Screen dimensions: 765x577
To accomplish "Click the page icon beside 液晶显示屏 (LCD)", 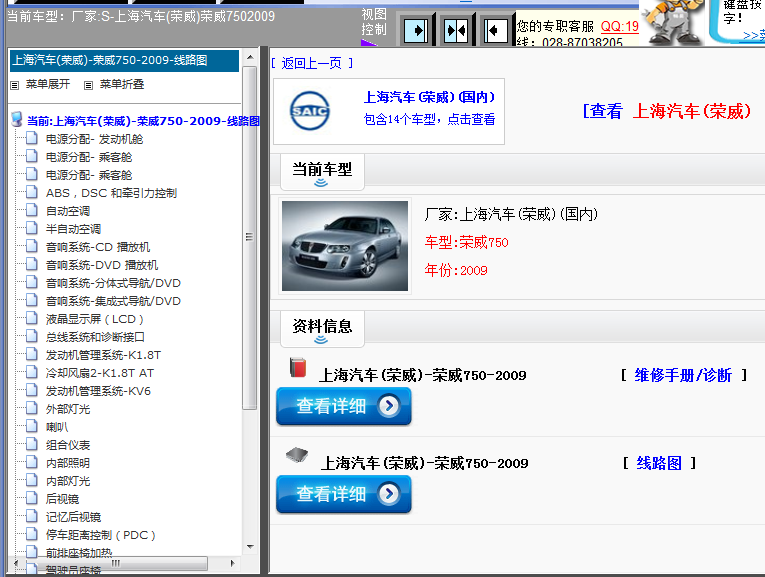I will tap(32, 318).
